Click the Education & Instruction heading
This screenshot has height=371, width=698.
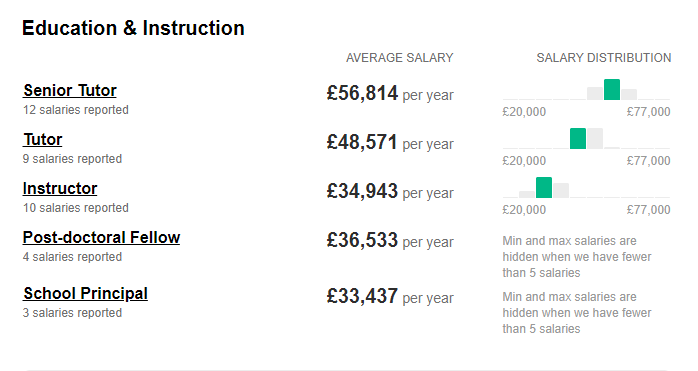point(134,28)
